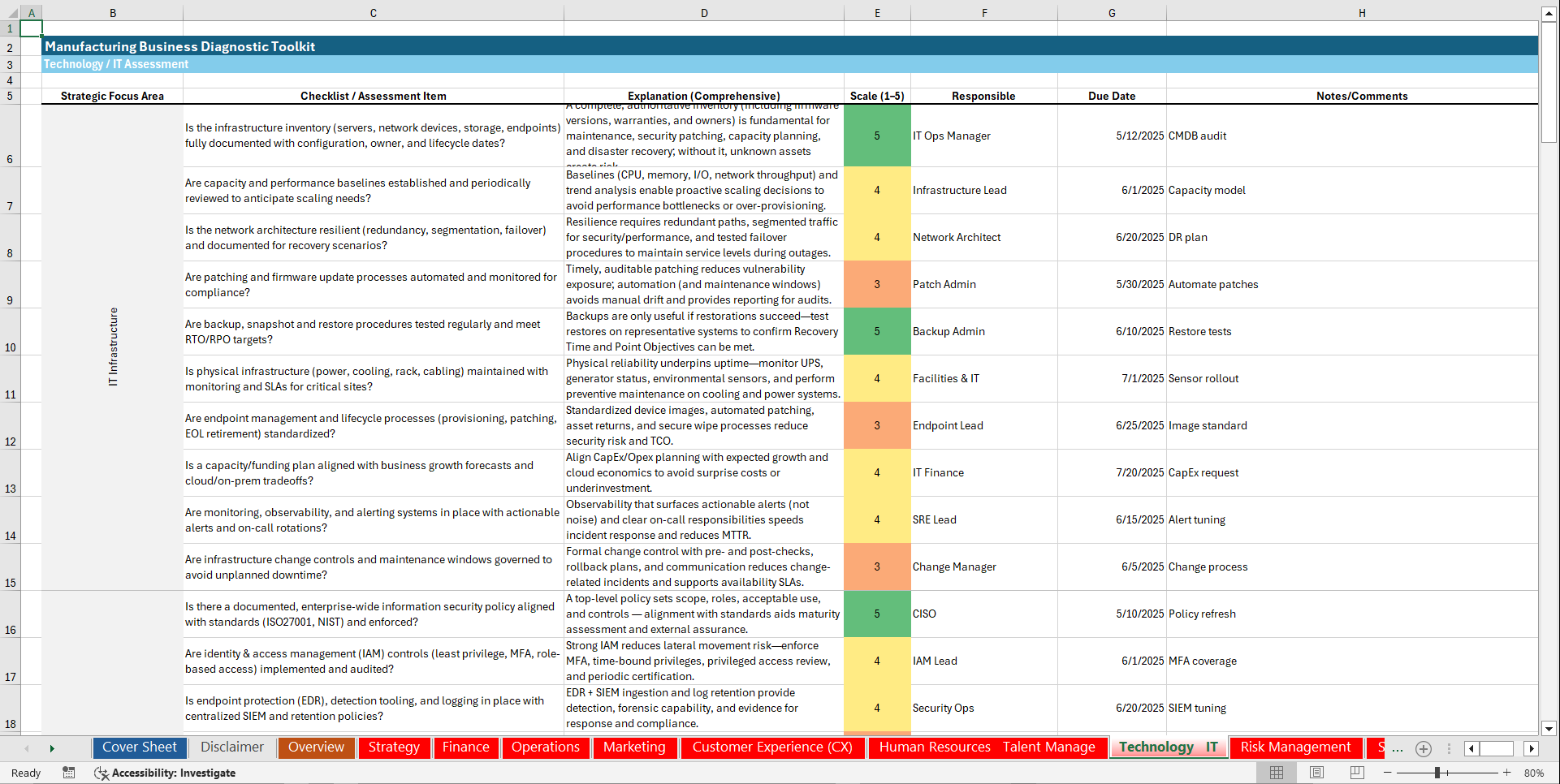The width and height of the screenshot is (1560, 784).
Task: Select the green scored cell showing 5
Action: 877,136
